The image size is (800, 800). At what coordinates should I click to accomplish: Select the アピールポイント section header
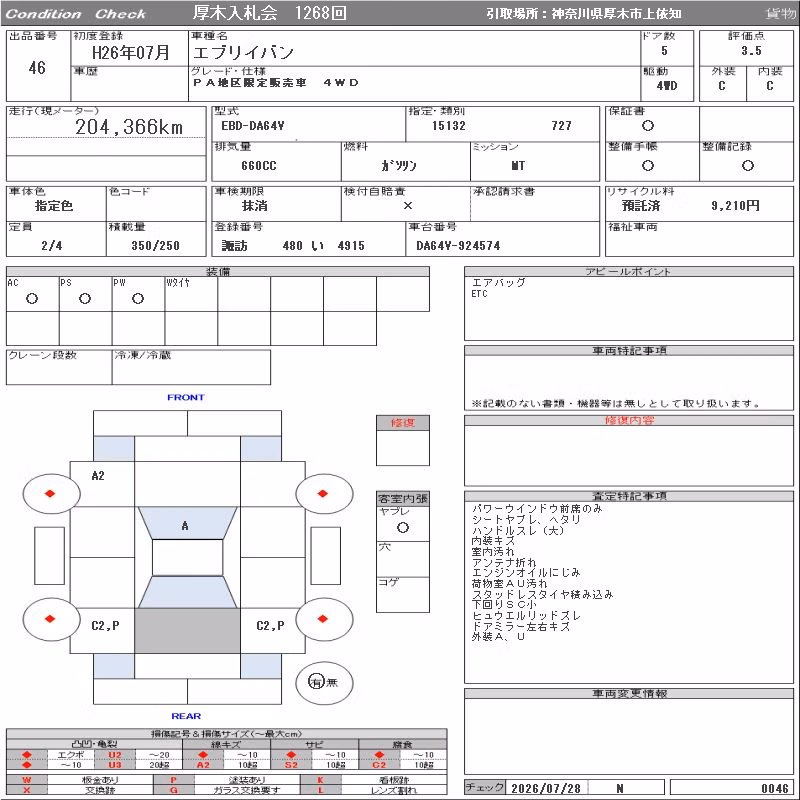point(629,271)
